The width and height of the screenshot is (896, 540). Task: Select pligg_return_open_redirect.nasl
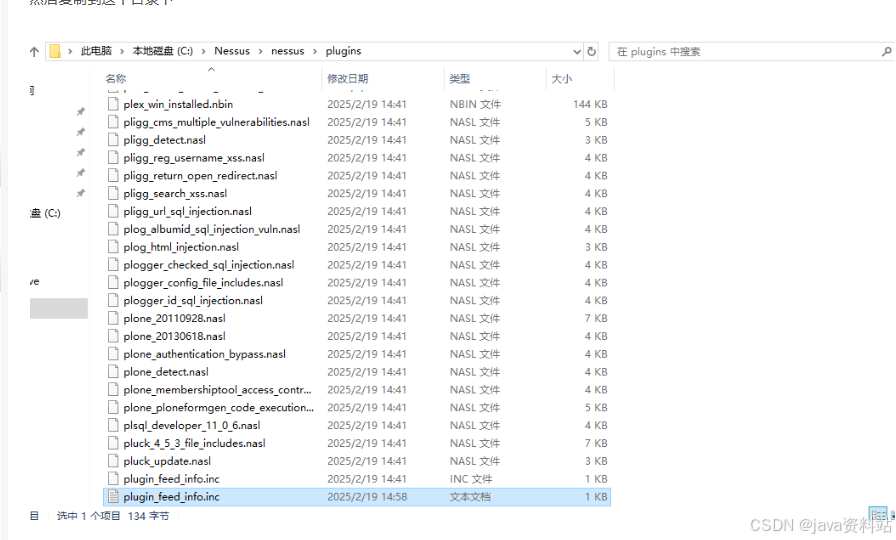tap(200, 175)
